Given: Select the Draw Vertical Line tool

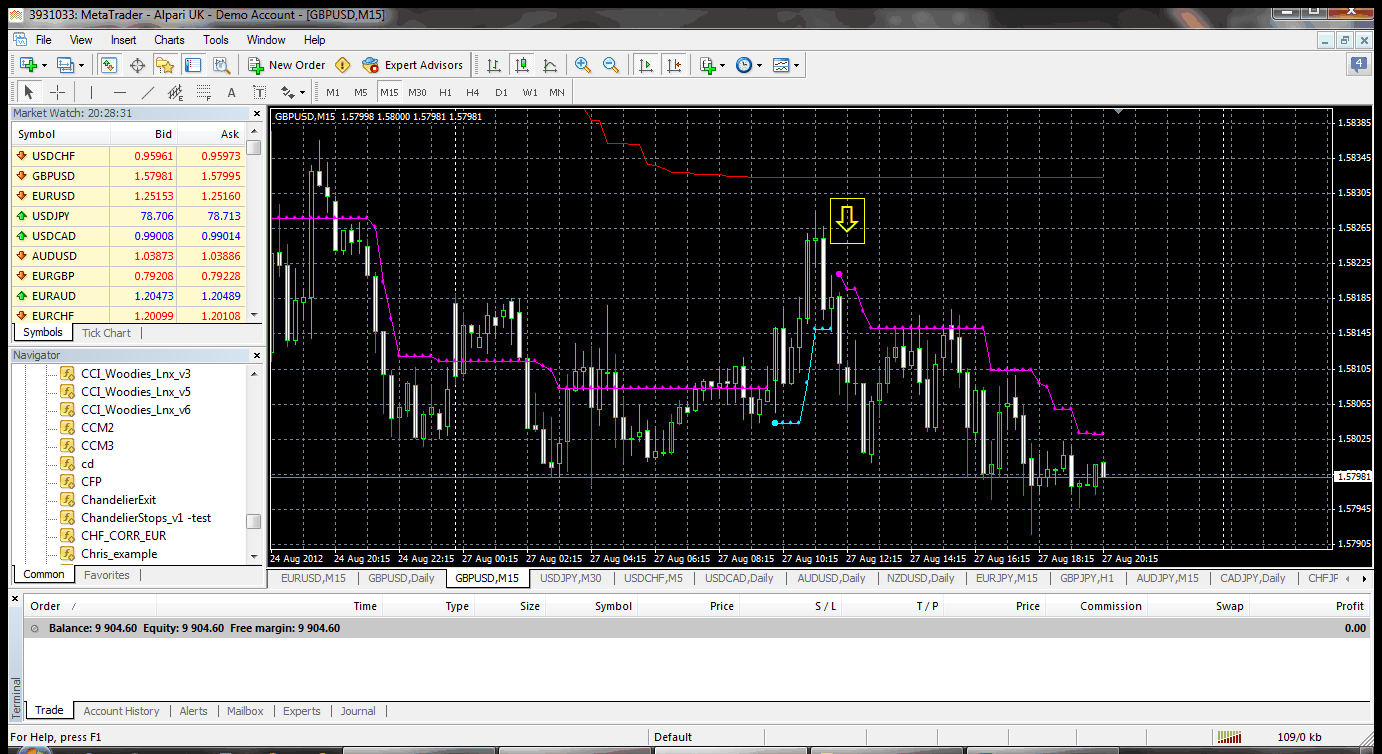Looking at the screenshot, I should (91, 92).
